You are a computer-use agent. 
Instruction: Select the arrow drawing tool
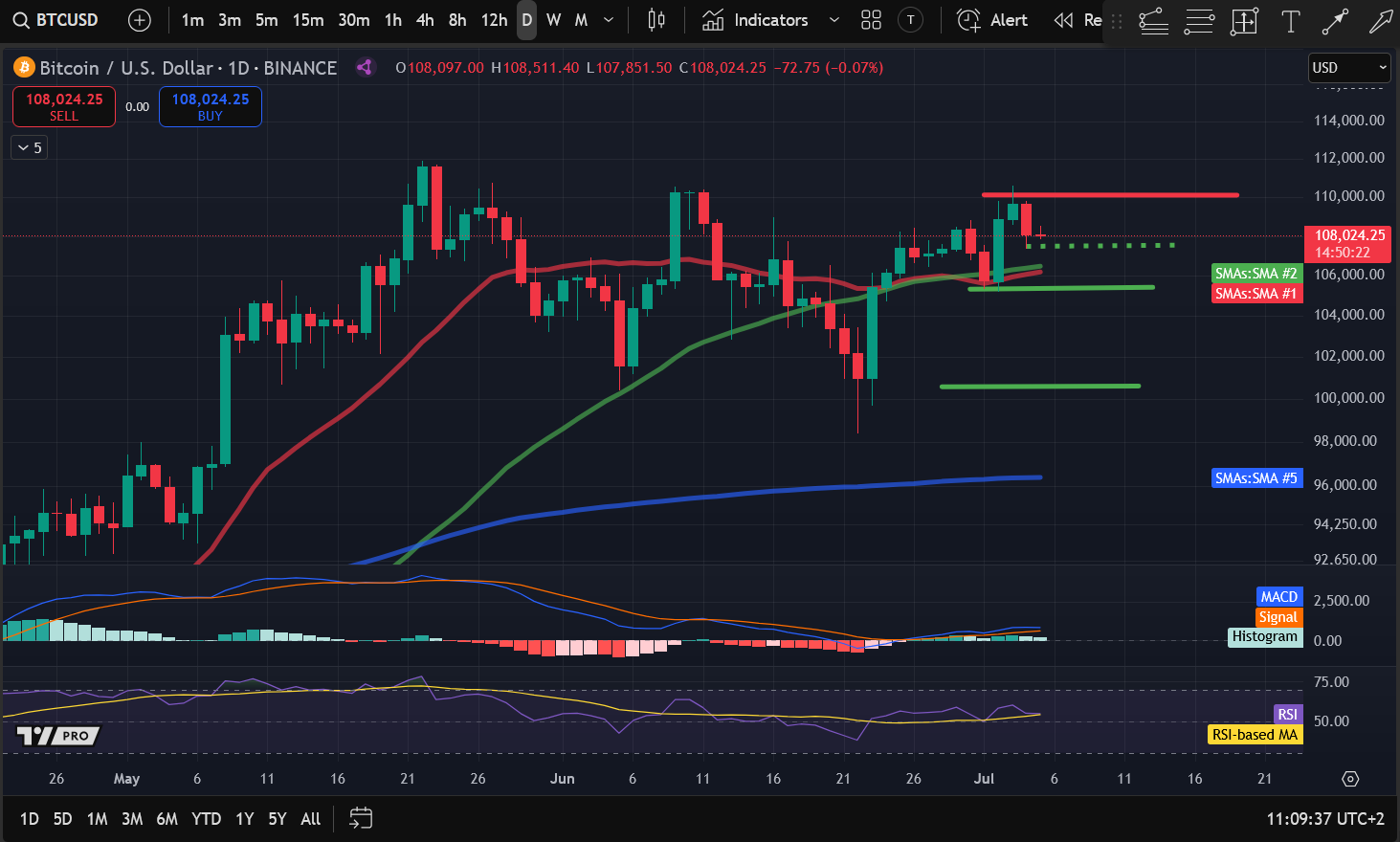[x=1381, y=21]
